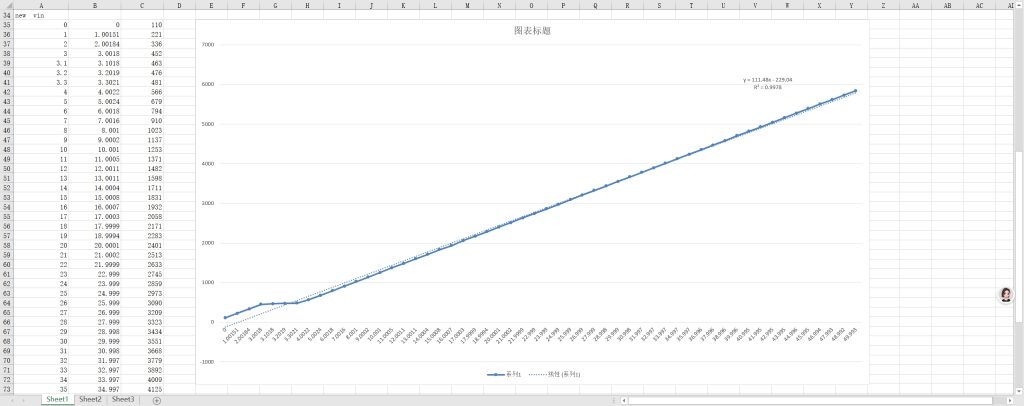Click vertical scrollbar down arrow

[x=1019, y=389]
